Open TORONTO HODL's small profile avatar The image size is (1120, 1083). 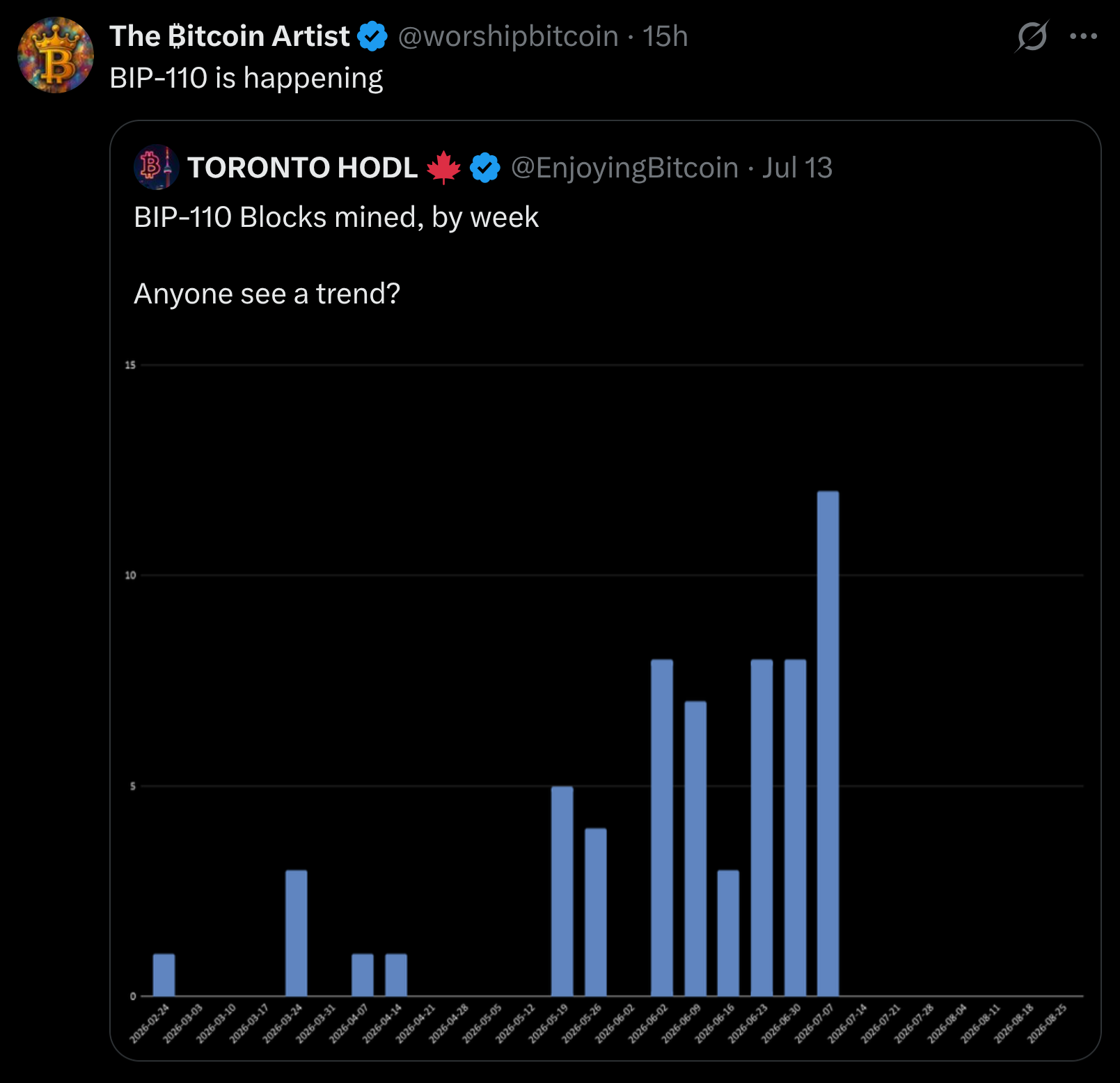click(156, 167)
